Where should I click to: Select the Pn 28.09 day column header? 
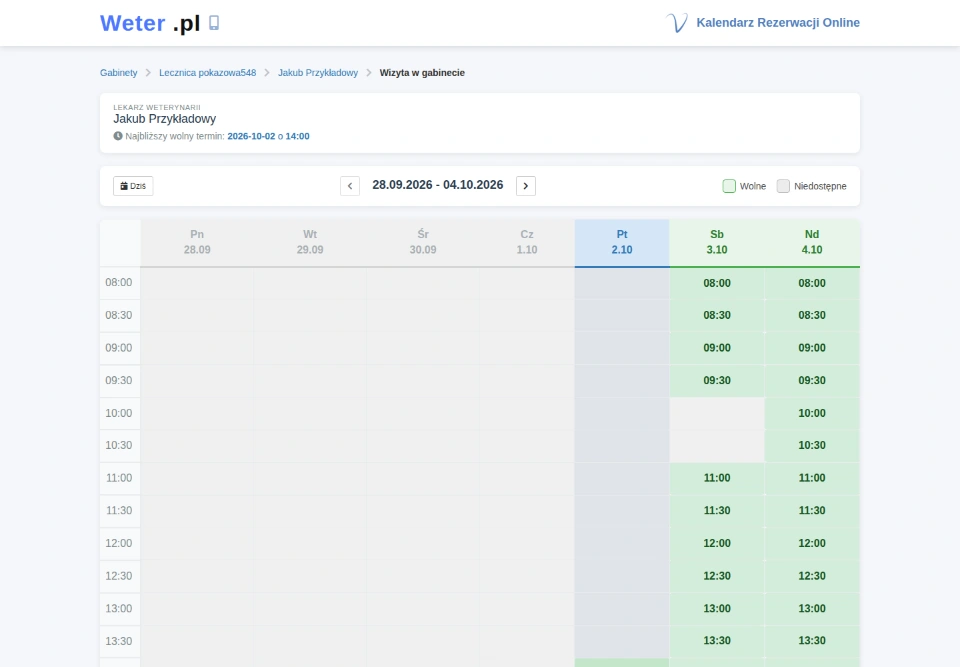pyautogui.click(x=197, y=243)
